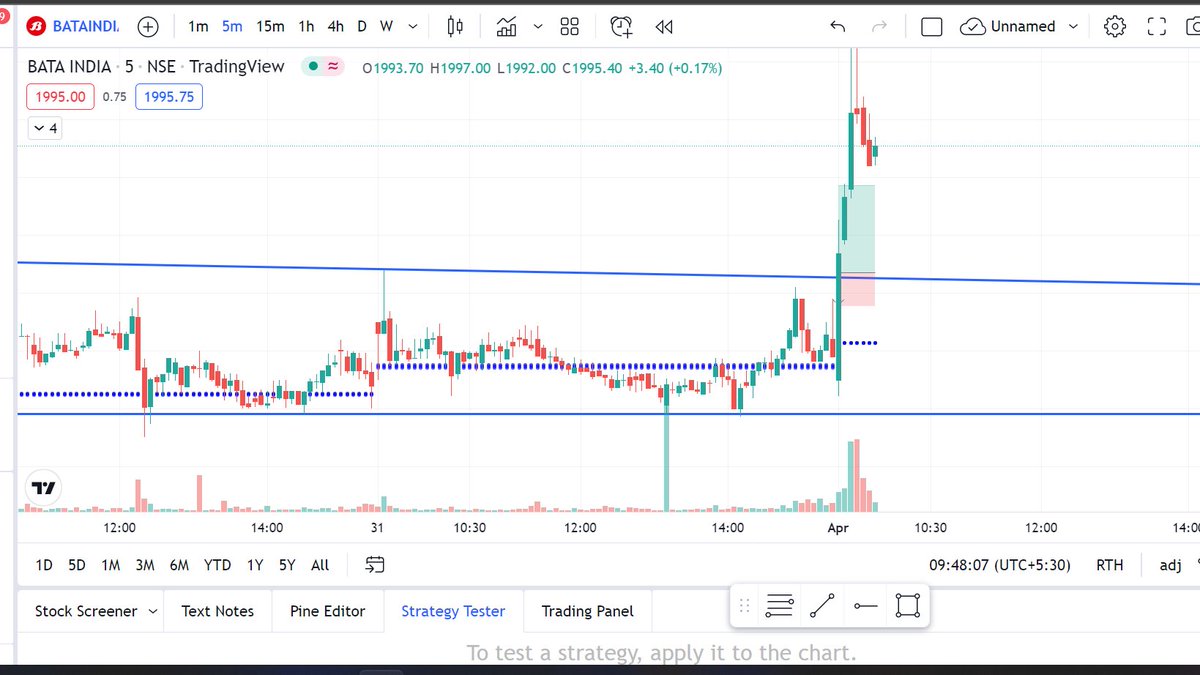
Task: Enter fullscreen mode with the brackets icon
Action: tap(1156, 26)
